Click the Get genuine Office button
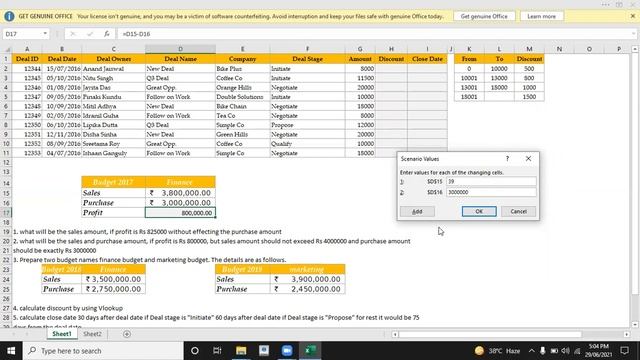Viewport: 640px width, 360px height. [484, 16]
